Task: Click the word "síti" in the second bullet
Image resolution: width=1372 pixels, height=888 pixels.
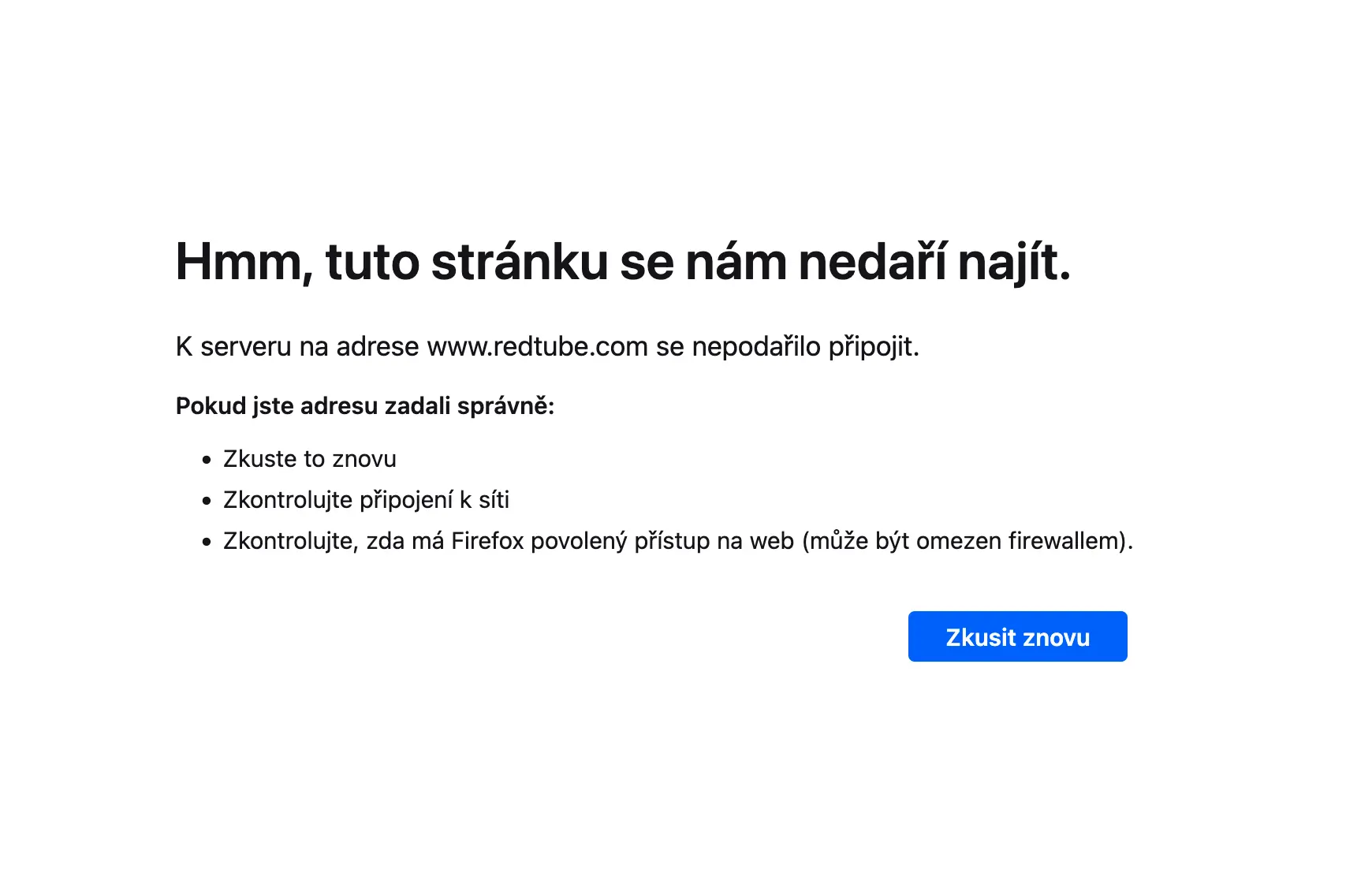Action: pyautogui.click(x=494, y=500)
